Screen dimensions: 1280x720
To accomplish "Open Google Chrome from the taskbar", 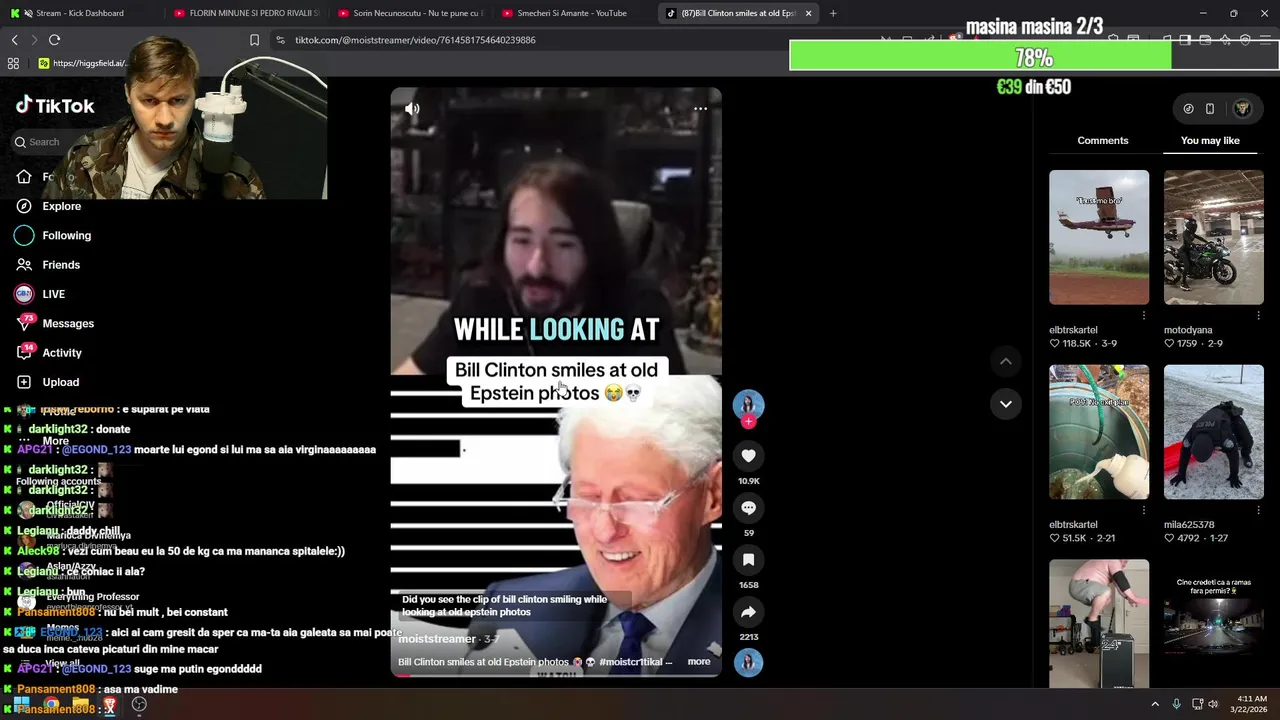I will [51, 704].
